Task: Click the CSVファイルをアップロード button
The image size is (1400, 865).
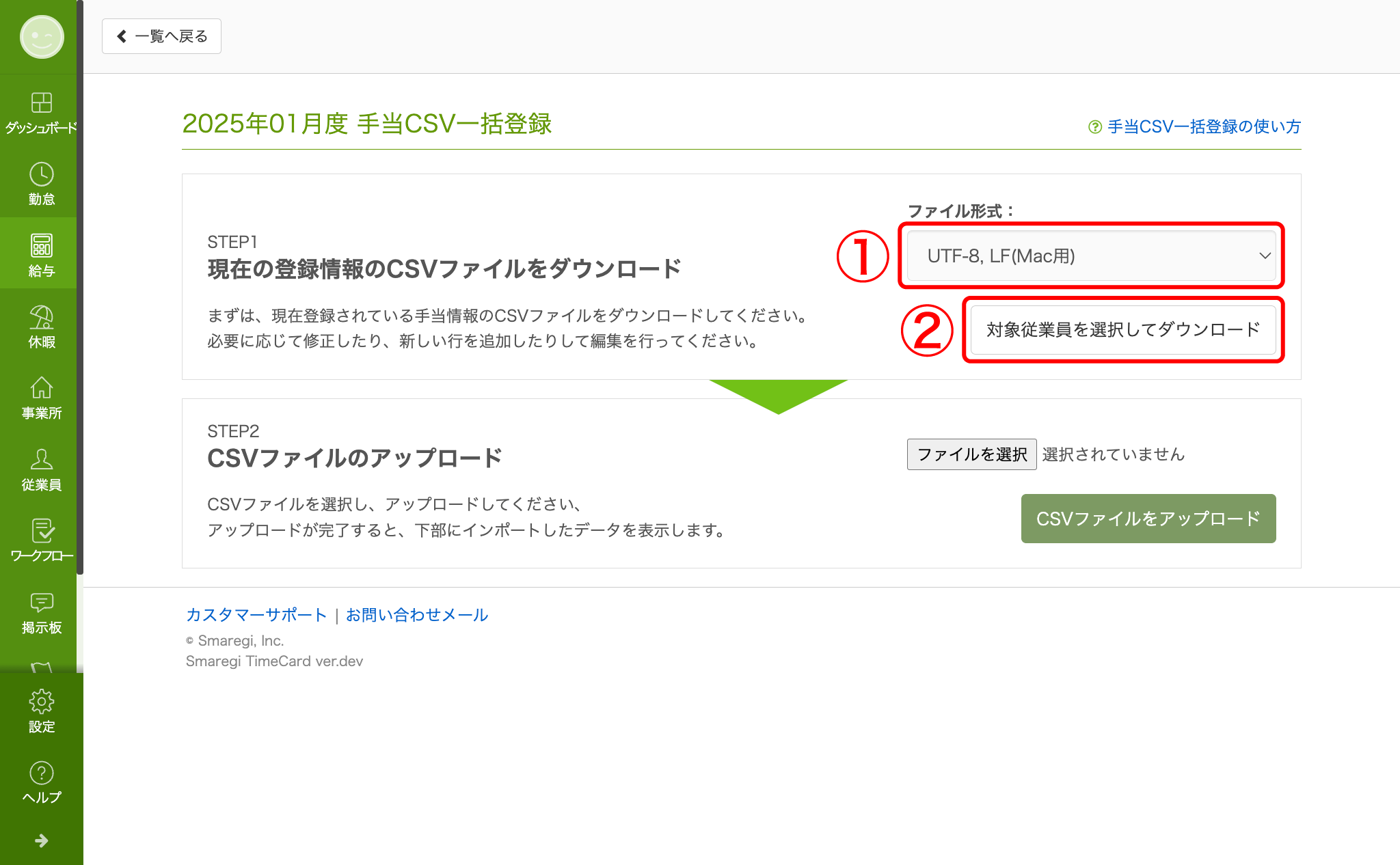Action: click(1148, 519)
